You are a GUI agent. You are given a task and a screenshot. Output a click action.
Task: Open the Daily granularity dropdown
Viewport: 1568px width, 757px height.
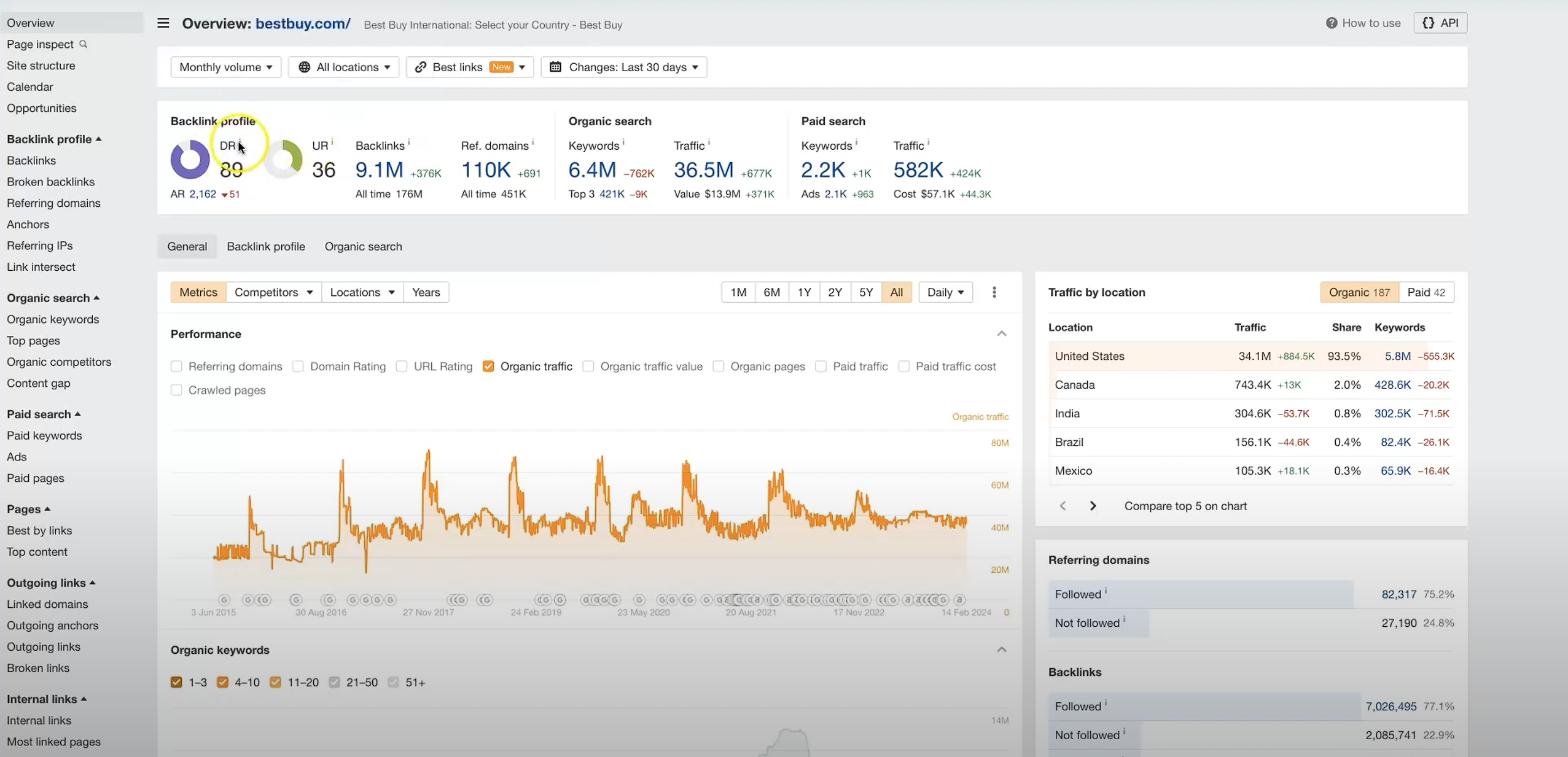945,292
